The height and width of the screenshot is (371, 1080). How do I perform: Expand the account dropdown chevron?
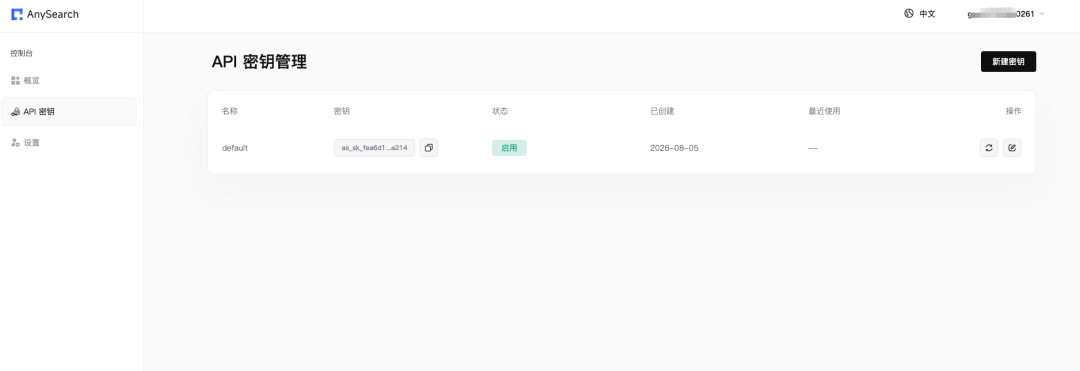(x=1041, y=14)
